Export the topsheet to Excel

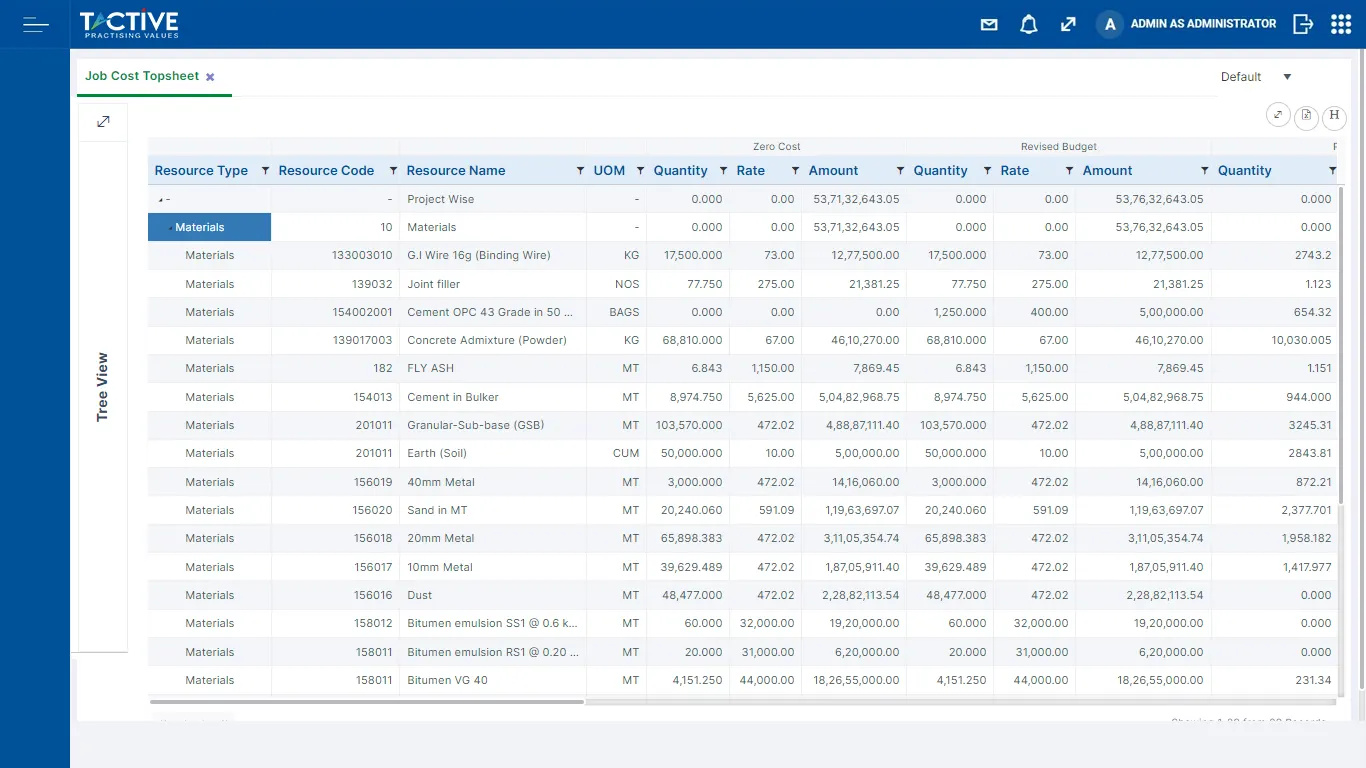pyautogui.click(x=1306, y=116)
